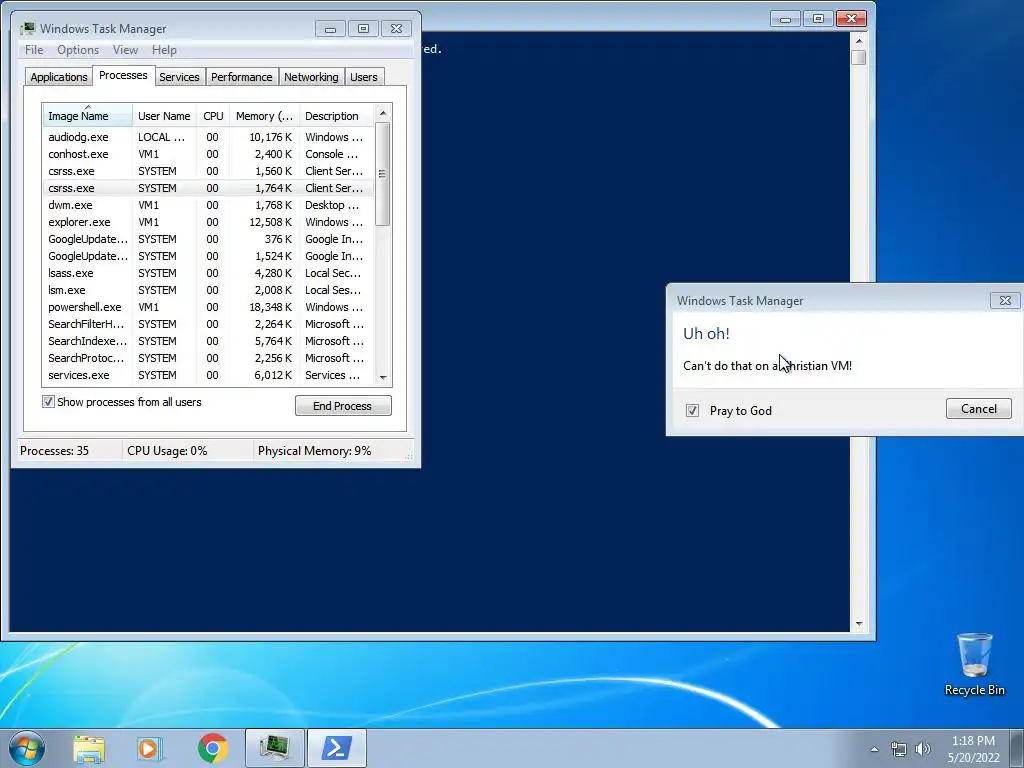
Task: Close the PowerShell window
Action: (851, 19)
